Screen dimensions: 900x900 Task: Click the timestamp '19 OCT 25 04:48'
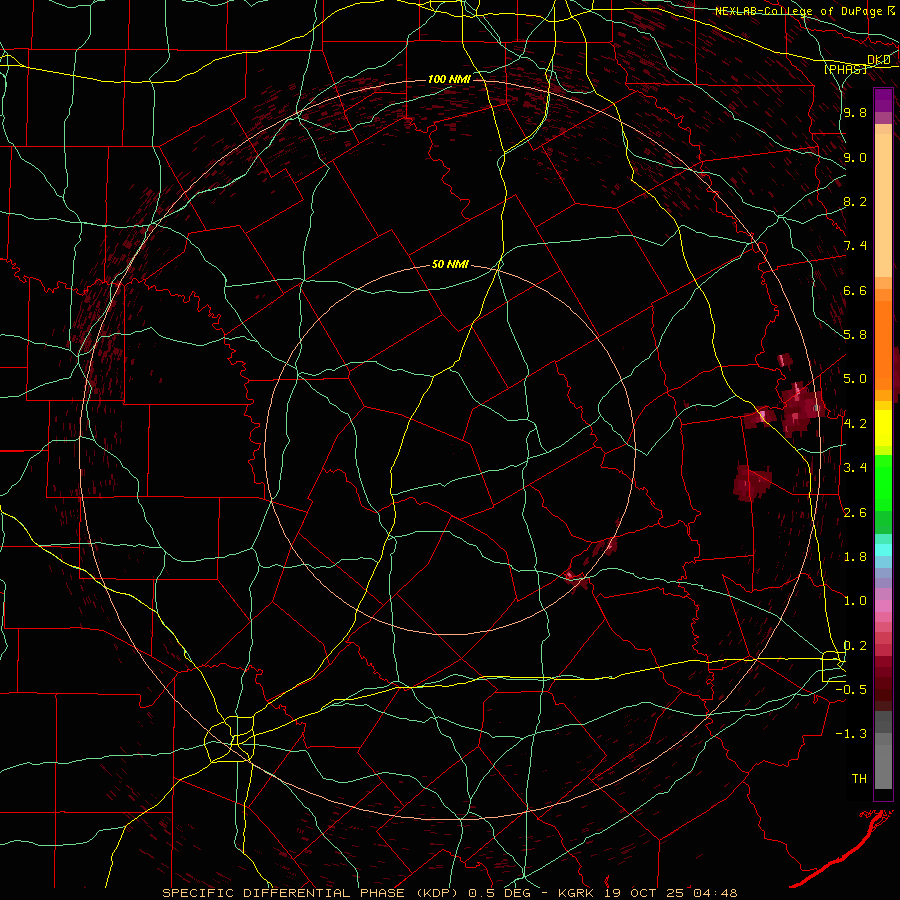click(670, 893)
